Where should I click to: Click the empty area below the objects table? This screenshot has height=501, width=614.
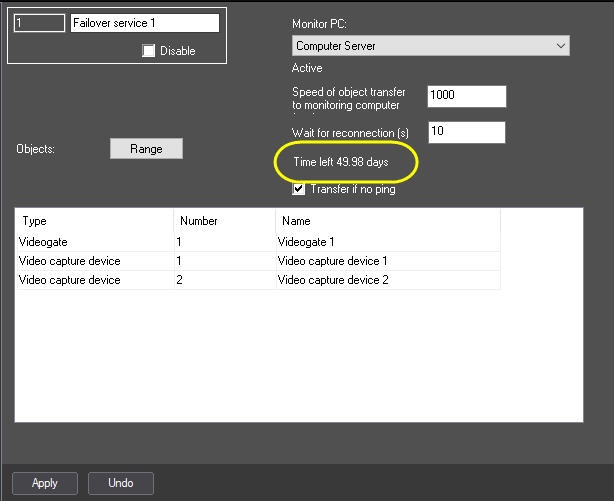click(x=298, y=360)
